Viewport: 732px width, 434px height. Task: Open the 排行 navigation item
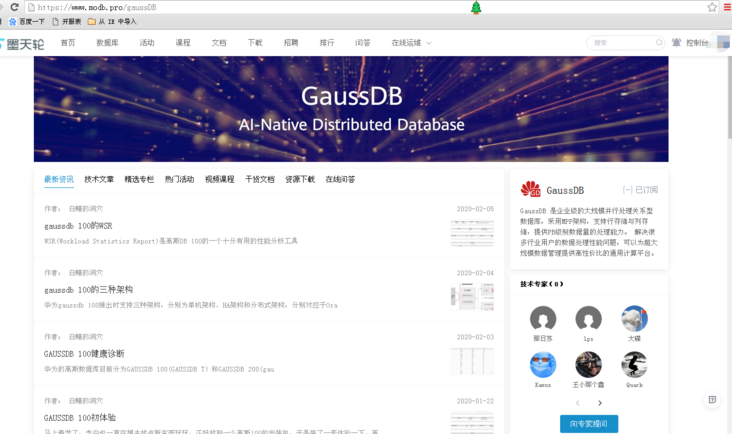(327, 42)
